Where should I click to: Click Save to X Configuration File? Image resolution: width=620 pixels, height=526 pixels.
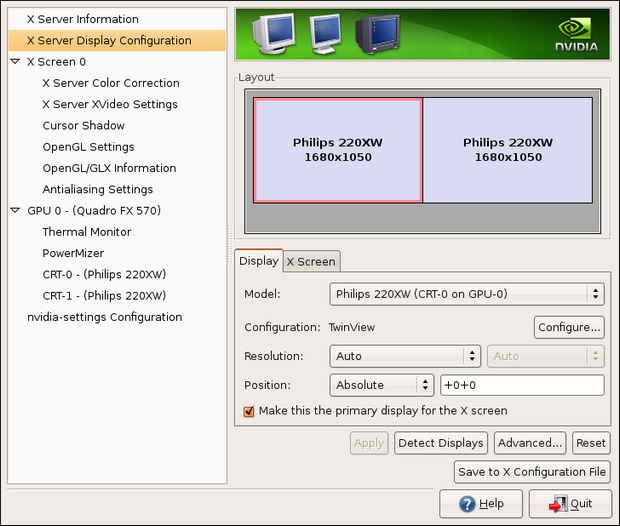532,472
